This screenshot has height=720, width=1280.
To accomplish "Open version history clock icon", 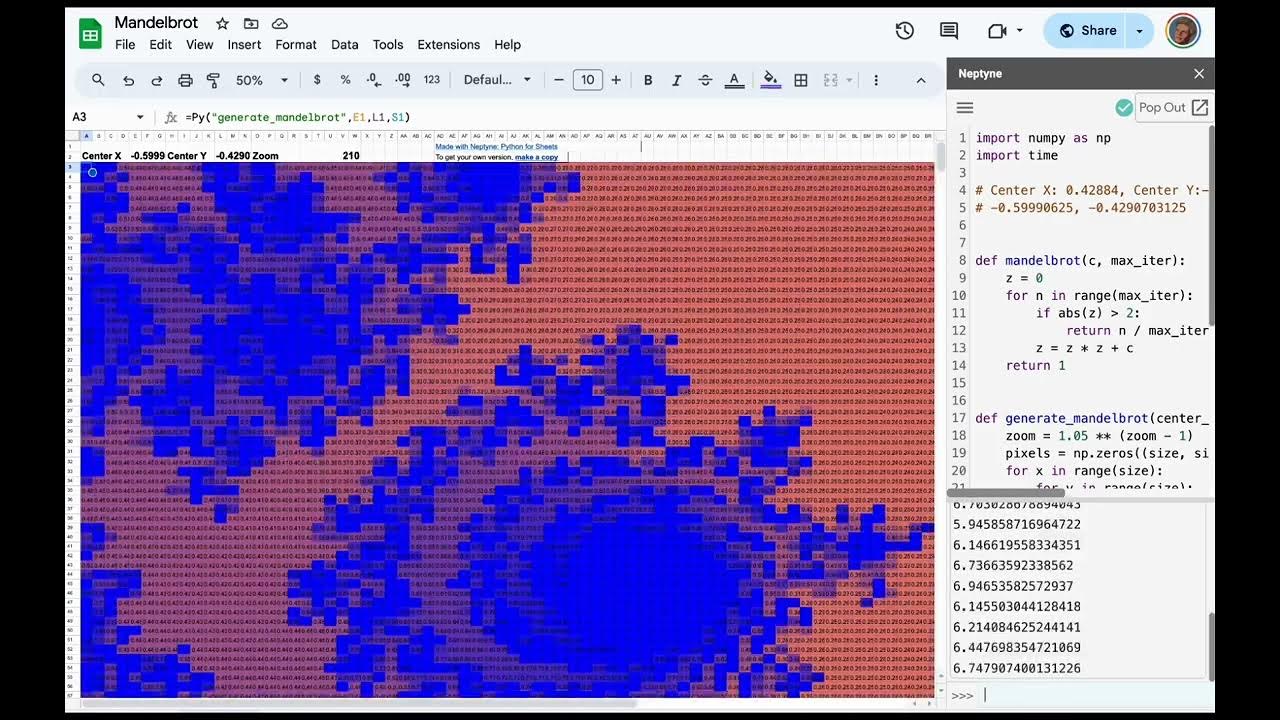I will click(904, 31).
